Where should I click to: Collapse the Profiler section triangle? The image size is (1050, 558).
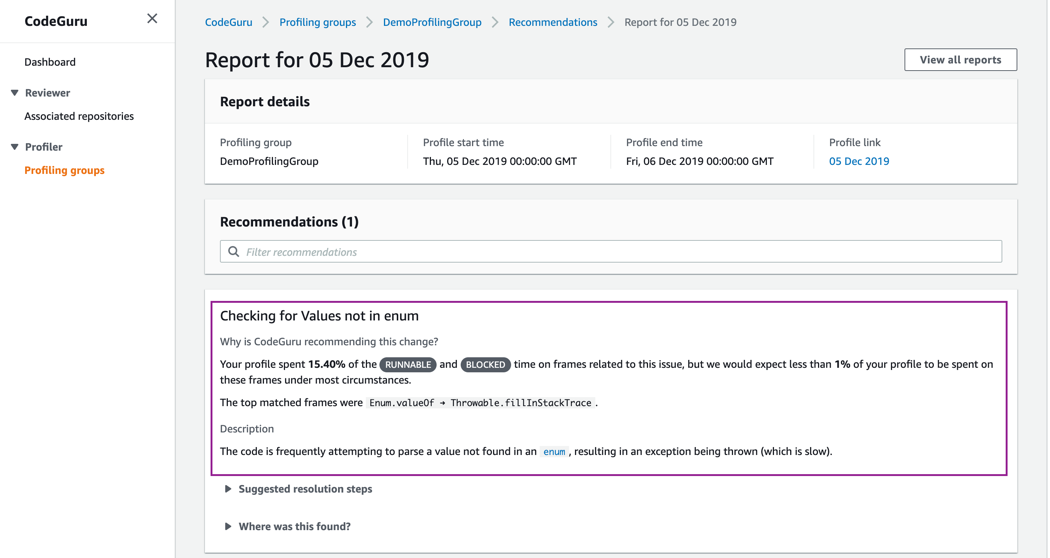(15, 147)
